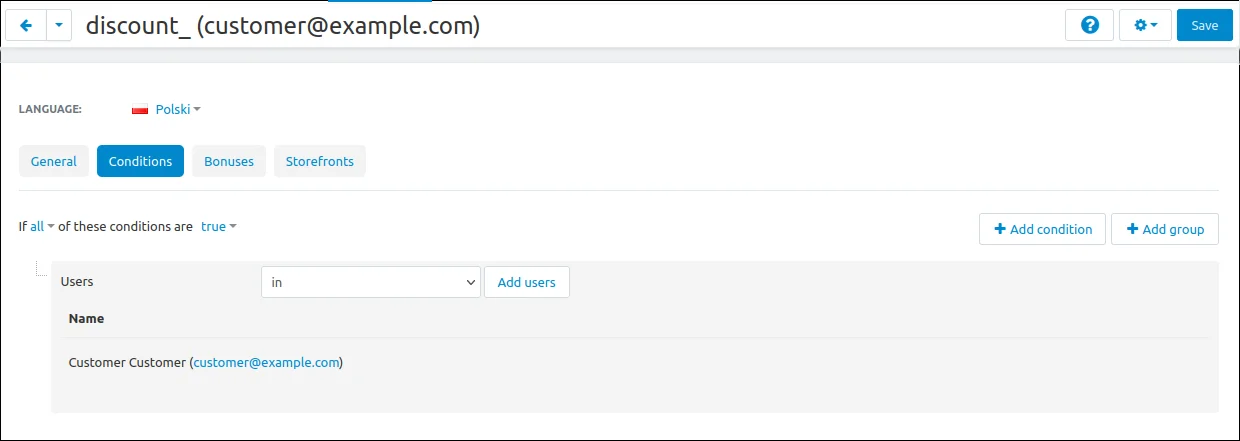
Task: Click the back arrow icon
Action: [x=26, y=26]
